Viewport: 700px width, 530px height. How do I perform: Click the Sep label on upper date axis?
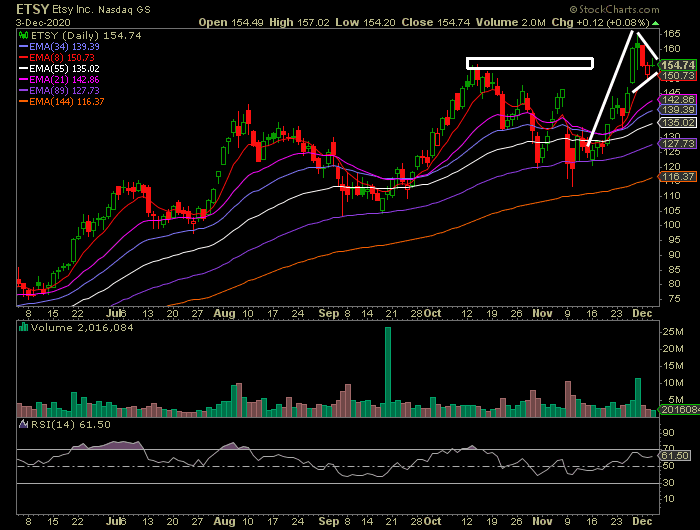click(329, 313)
